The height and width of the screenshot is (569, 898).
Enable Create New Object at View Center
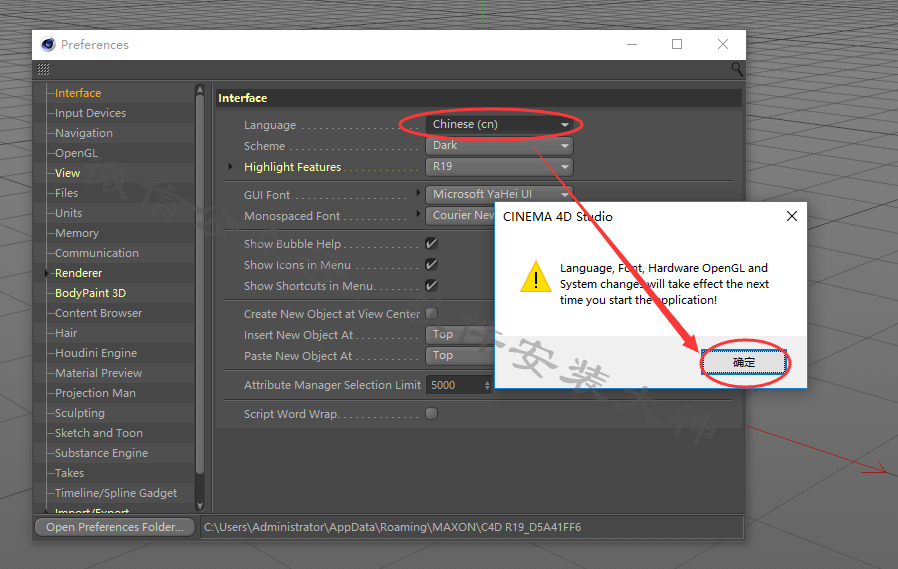pos(431,313)
